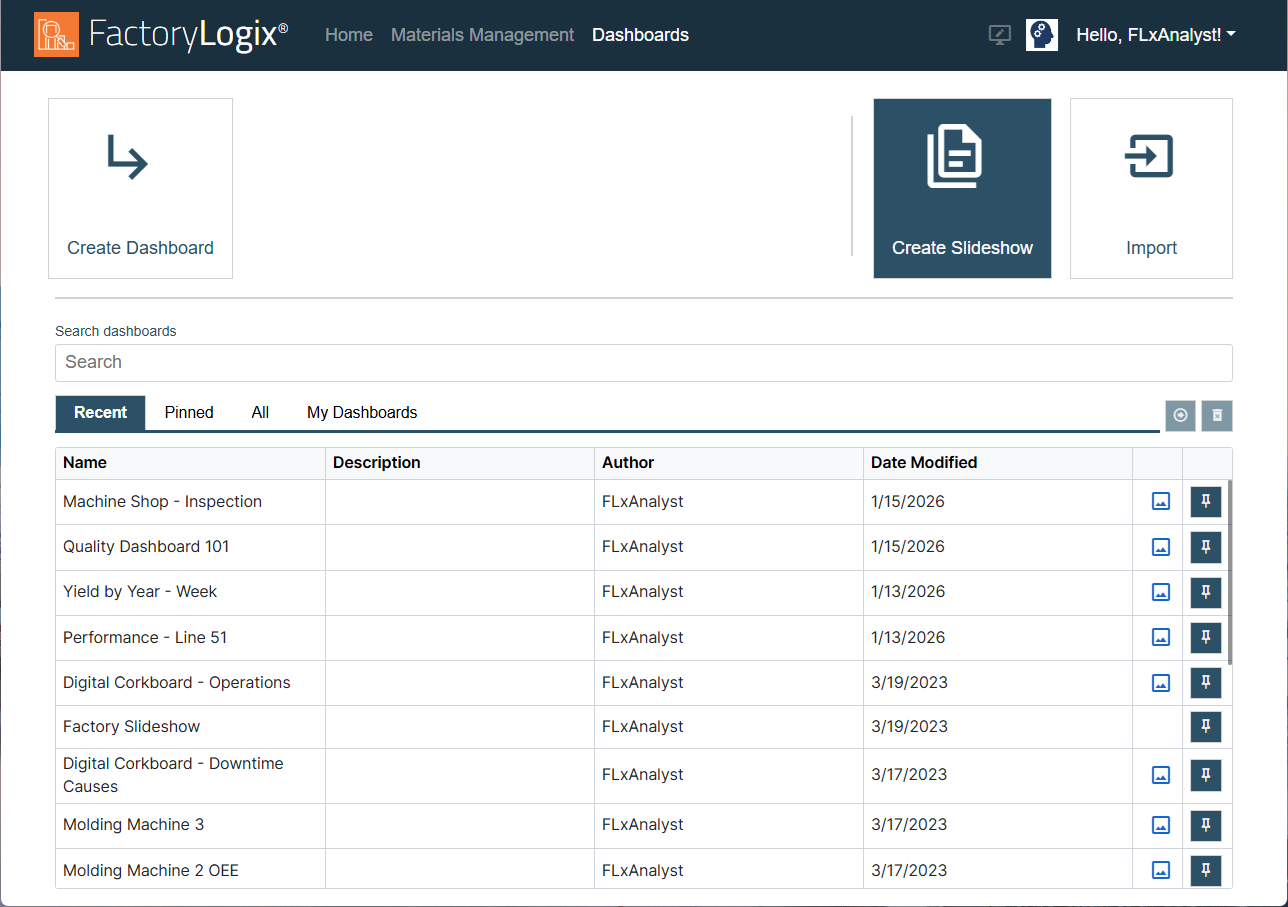Screen dimensions: 1288x907
Task: Open thumbnail image for Machine Shop - Inspection
Action: [1160, 502]
